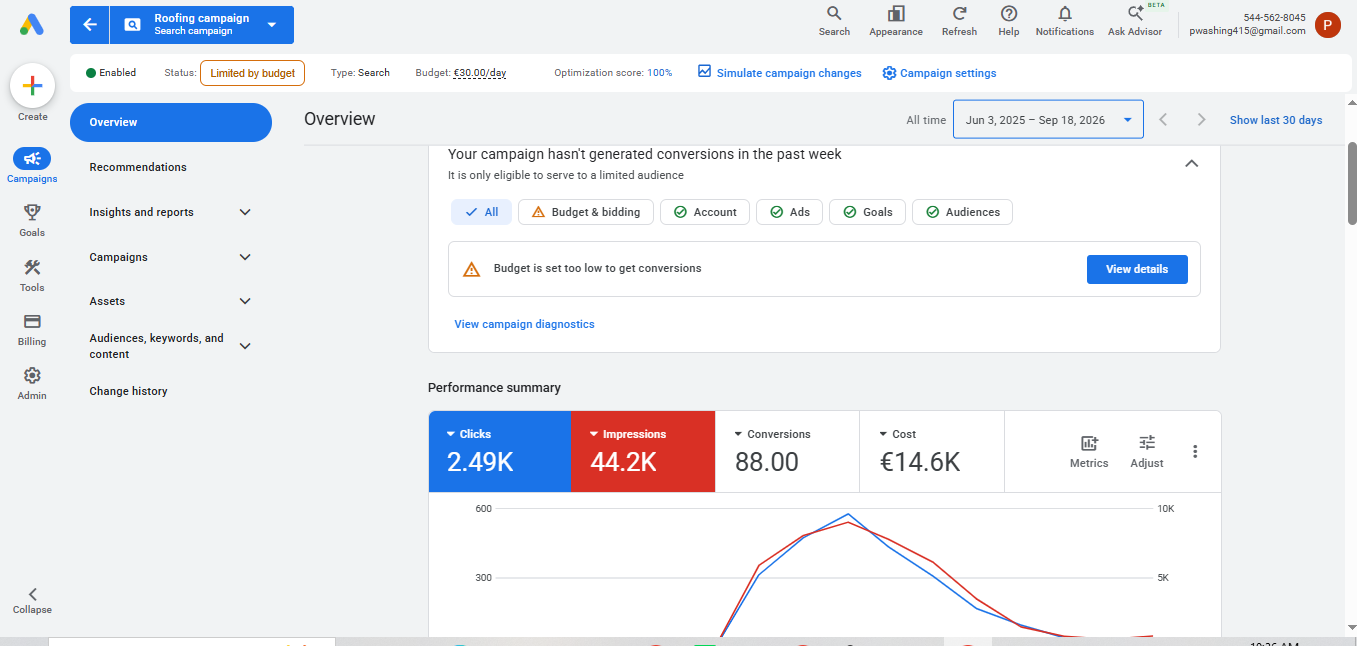Select Overview in the sidebar

point(171,122)
